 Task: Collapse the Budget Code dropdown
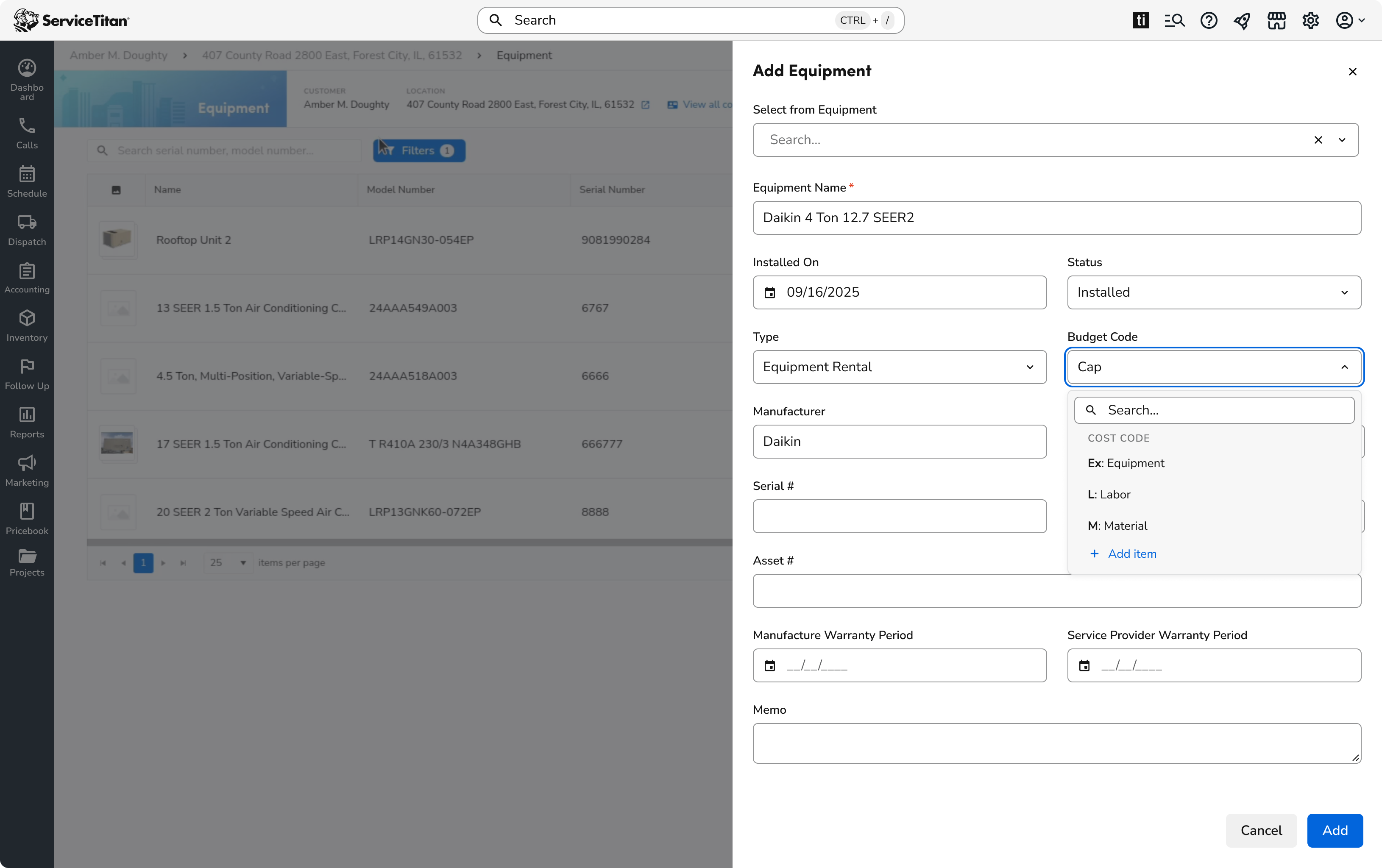[1344, 367]
